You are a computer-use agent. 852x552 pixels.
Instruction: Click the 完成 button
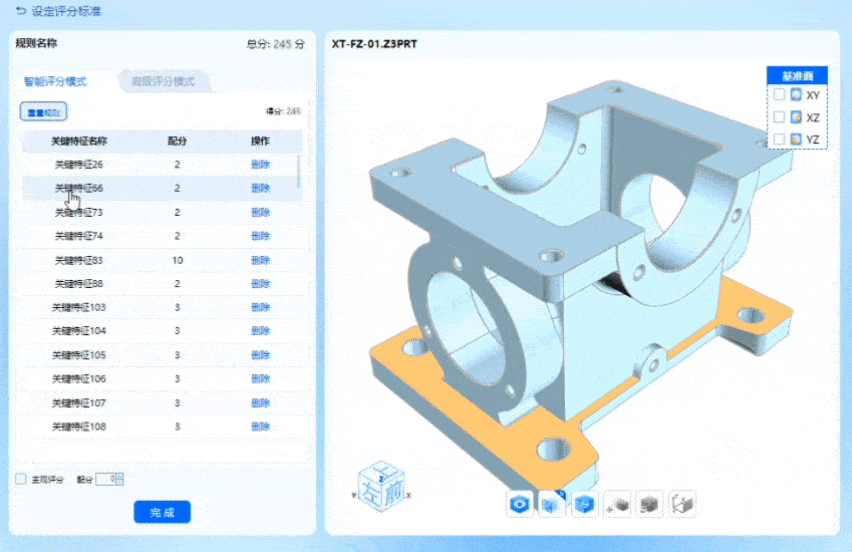[x=162, y=512]
